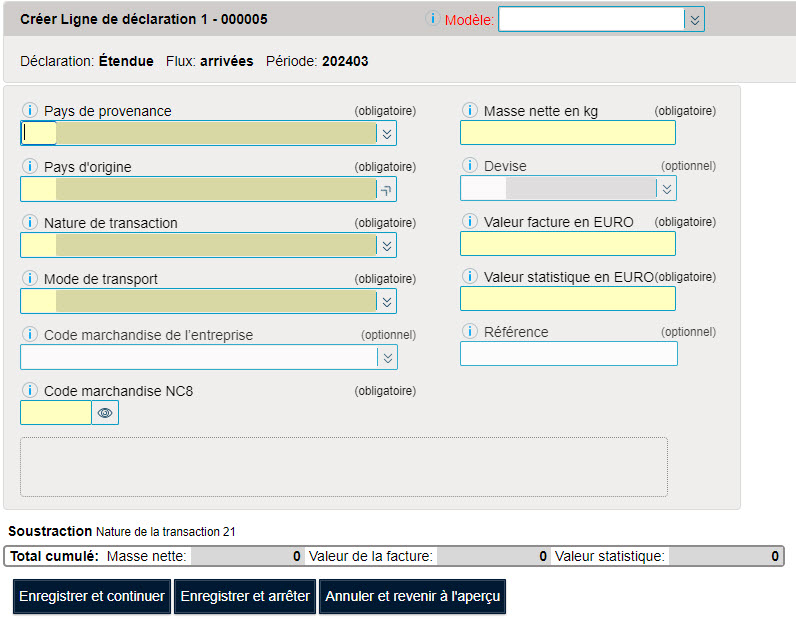Show info for Devise

click(x=470, y=165)
